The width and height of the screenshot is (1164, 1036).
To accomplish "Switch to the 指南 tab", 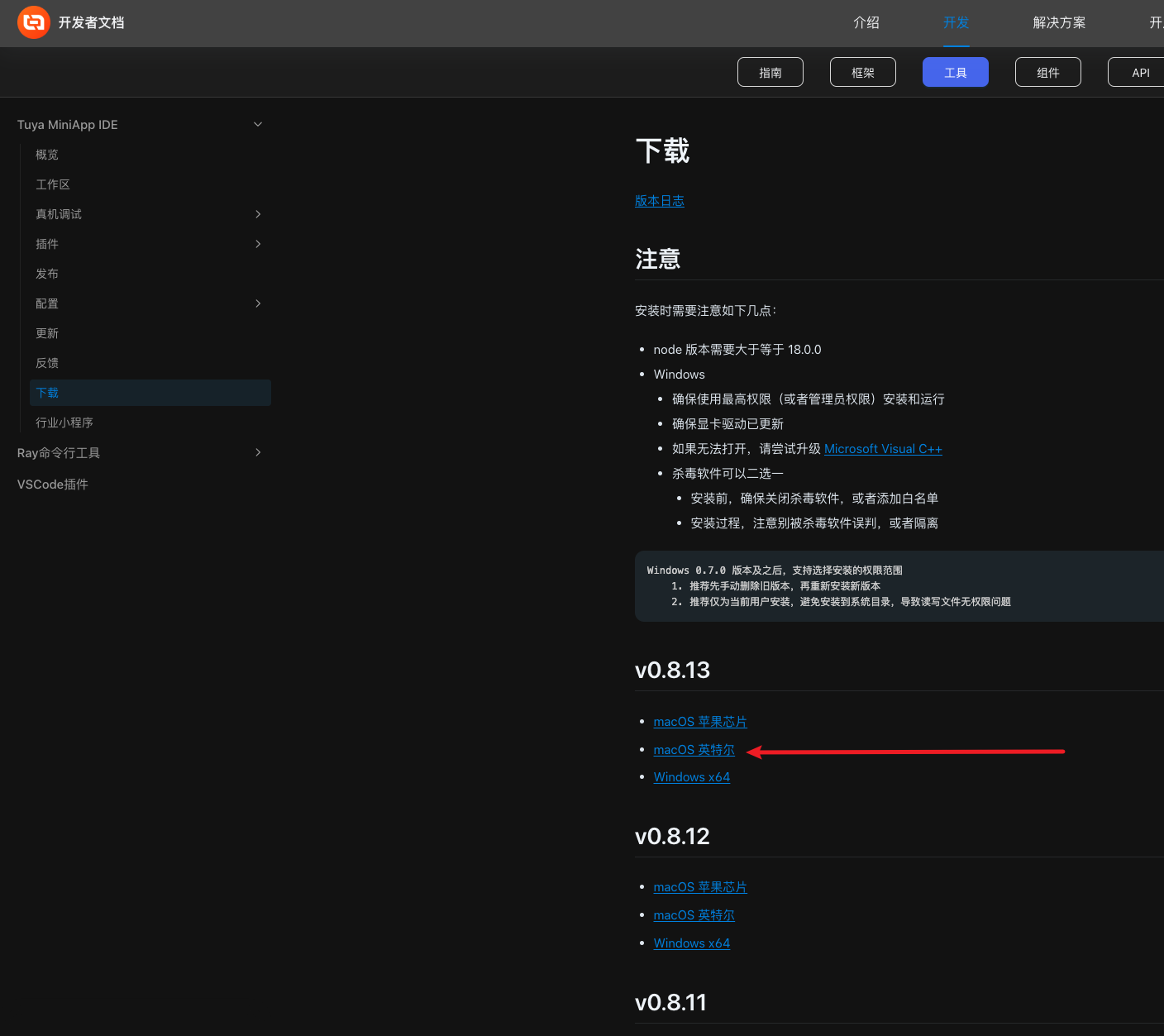I will click(x=770, y=72).
